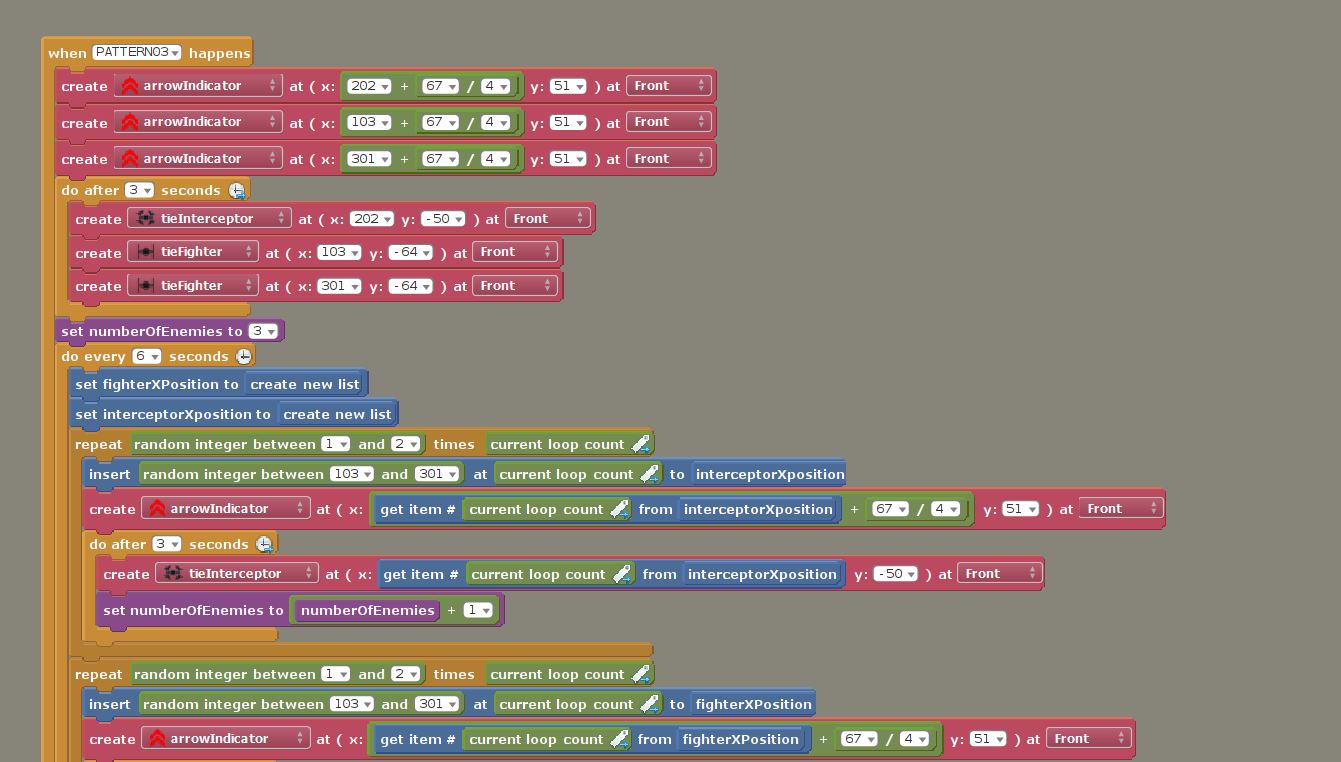Click 'set numberOfEnemies to' label above 'do every'

[152, 331]
